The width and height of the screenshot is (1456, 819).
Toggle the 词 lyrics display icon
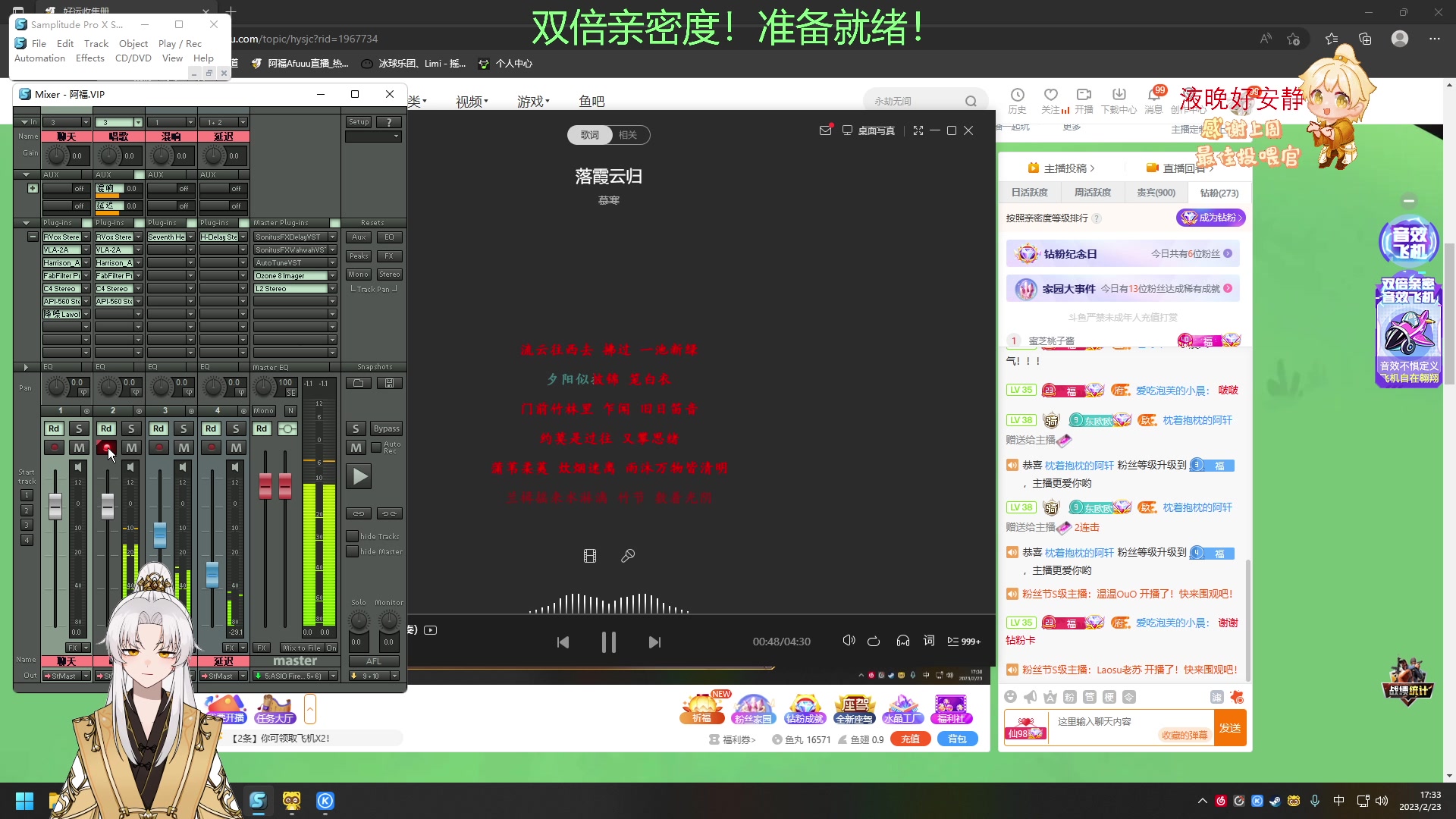pos(929,641)
